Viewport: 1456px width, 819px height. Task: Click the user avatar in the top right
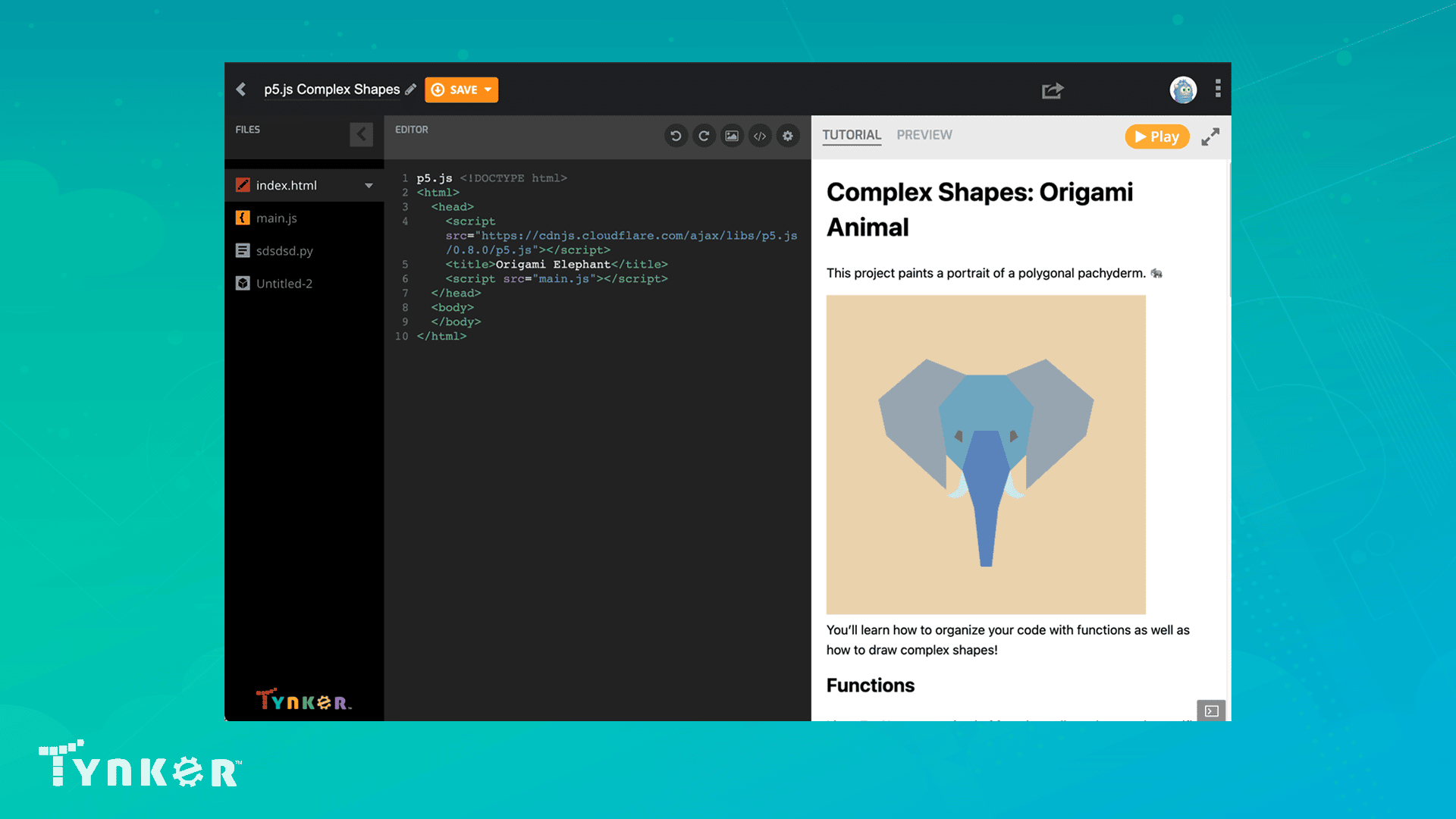[1183, 89]
